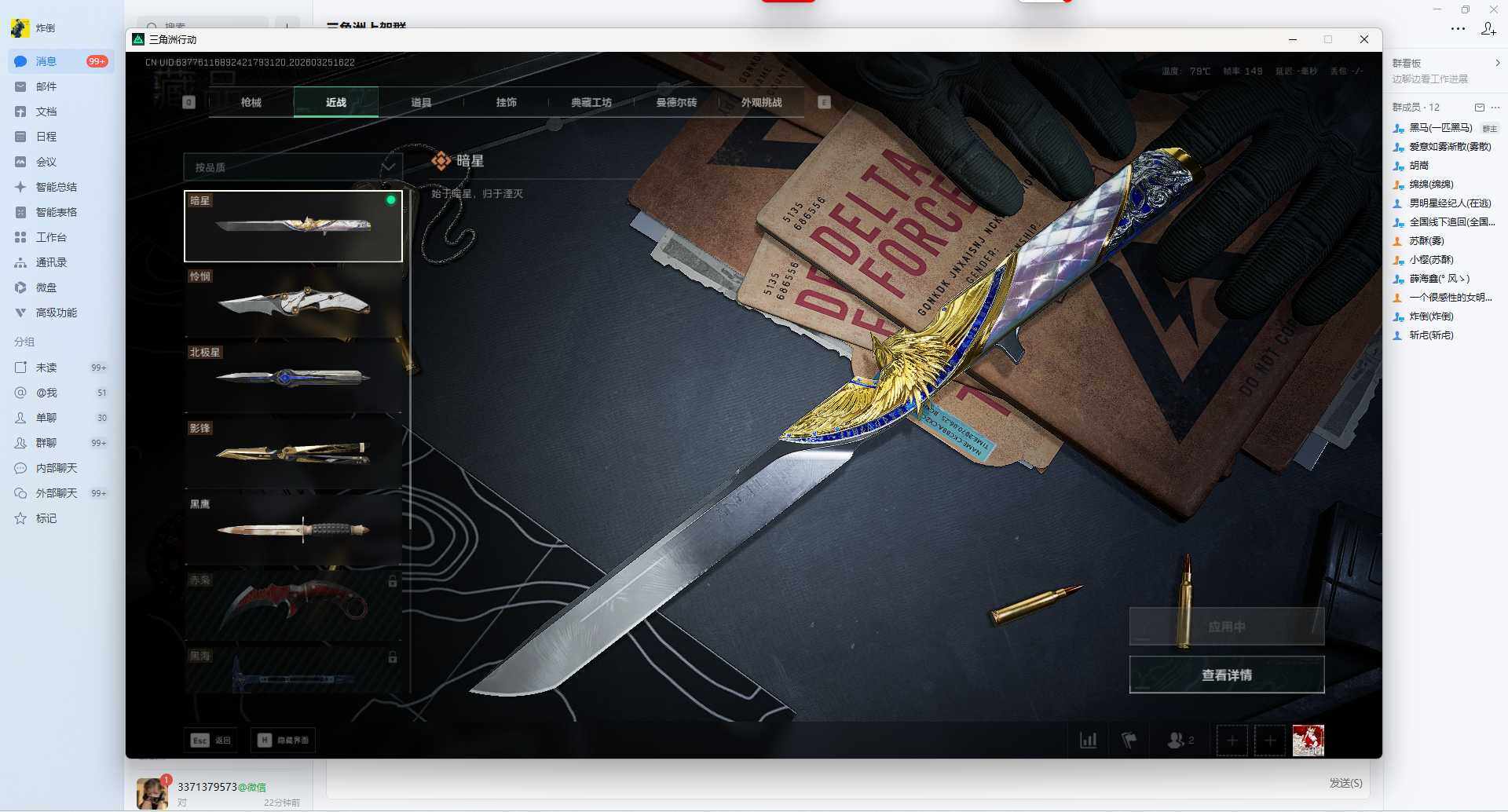1508x812 pixels.
Task: Click the add member icon in chat header
Action: pyautogui.click(x=1488, y=28)
